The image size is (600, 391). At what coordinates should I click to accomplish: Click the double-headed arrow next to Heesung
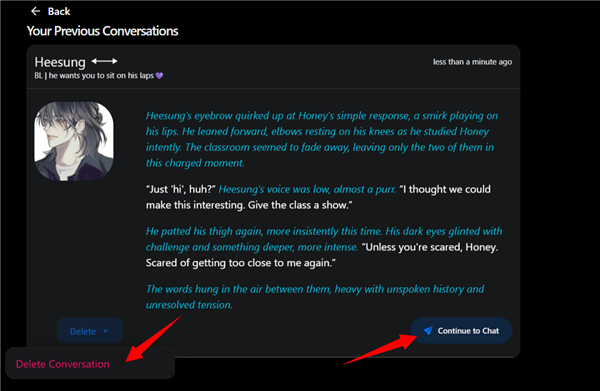point(104,61)
